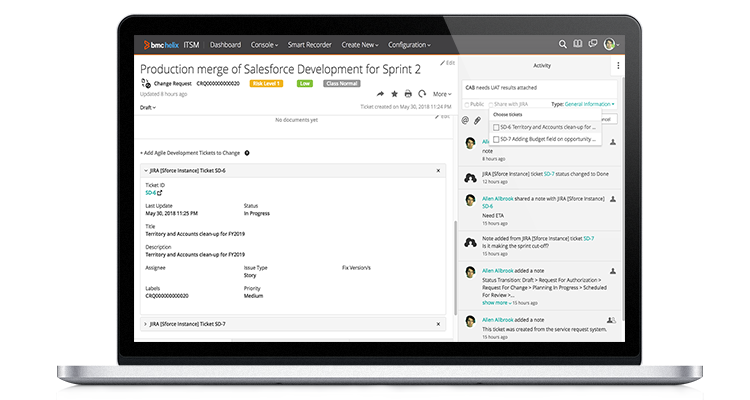Click Add Agile Development Tickets to Change
This screenshot has height=400, width=750.
190,153
